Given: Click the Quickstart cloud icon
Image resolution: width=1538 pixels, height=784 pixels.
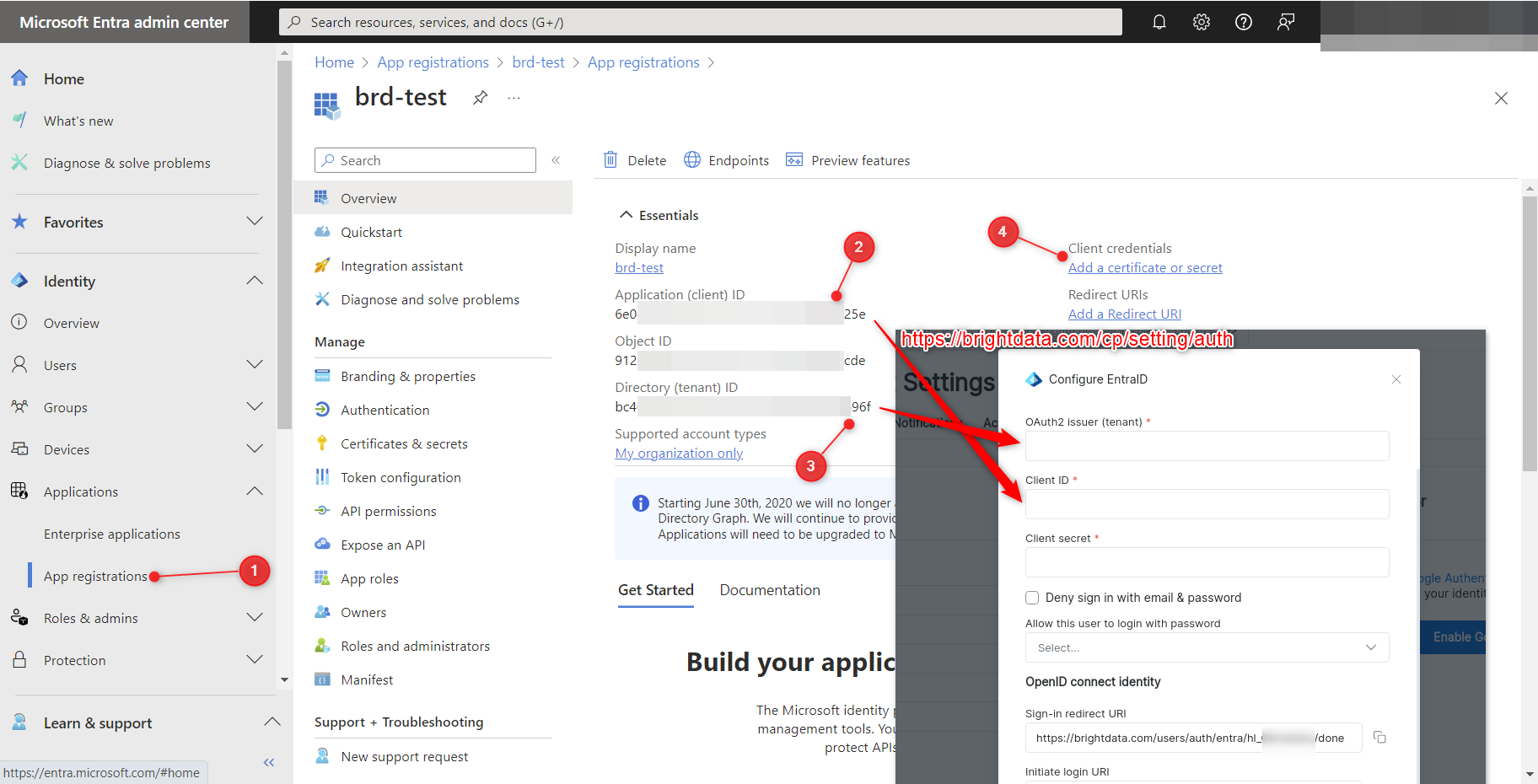Looking at the screenshot, I should click(x=322, y=232).
